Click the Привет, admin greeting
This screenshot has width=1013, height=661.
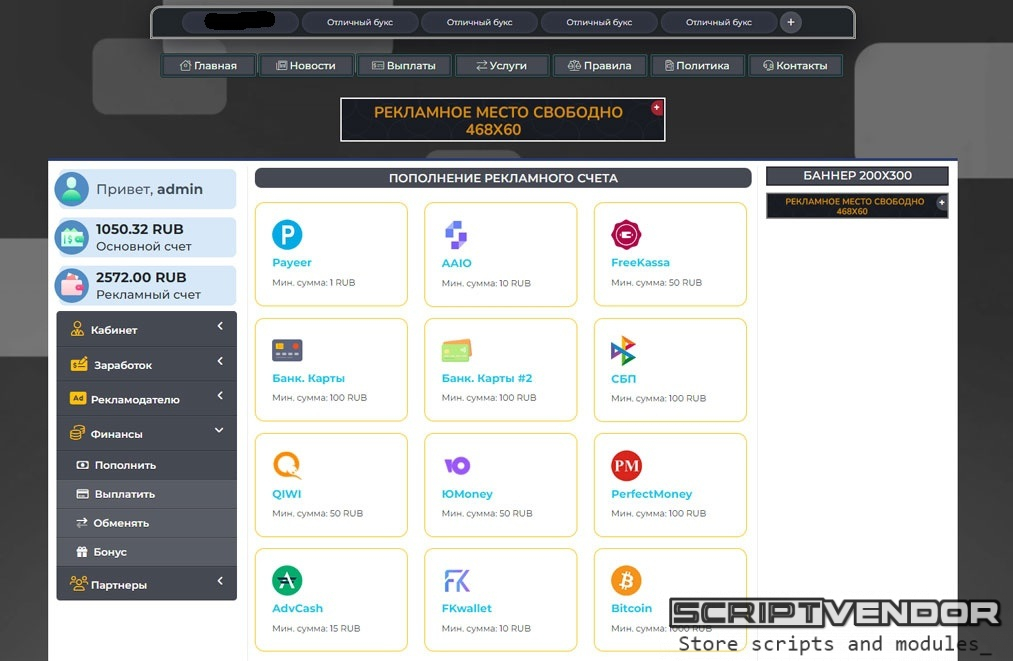(x=149, y=189)
